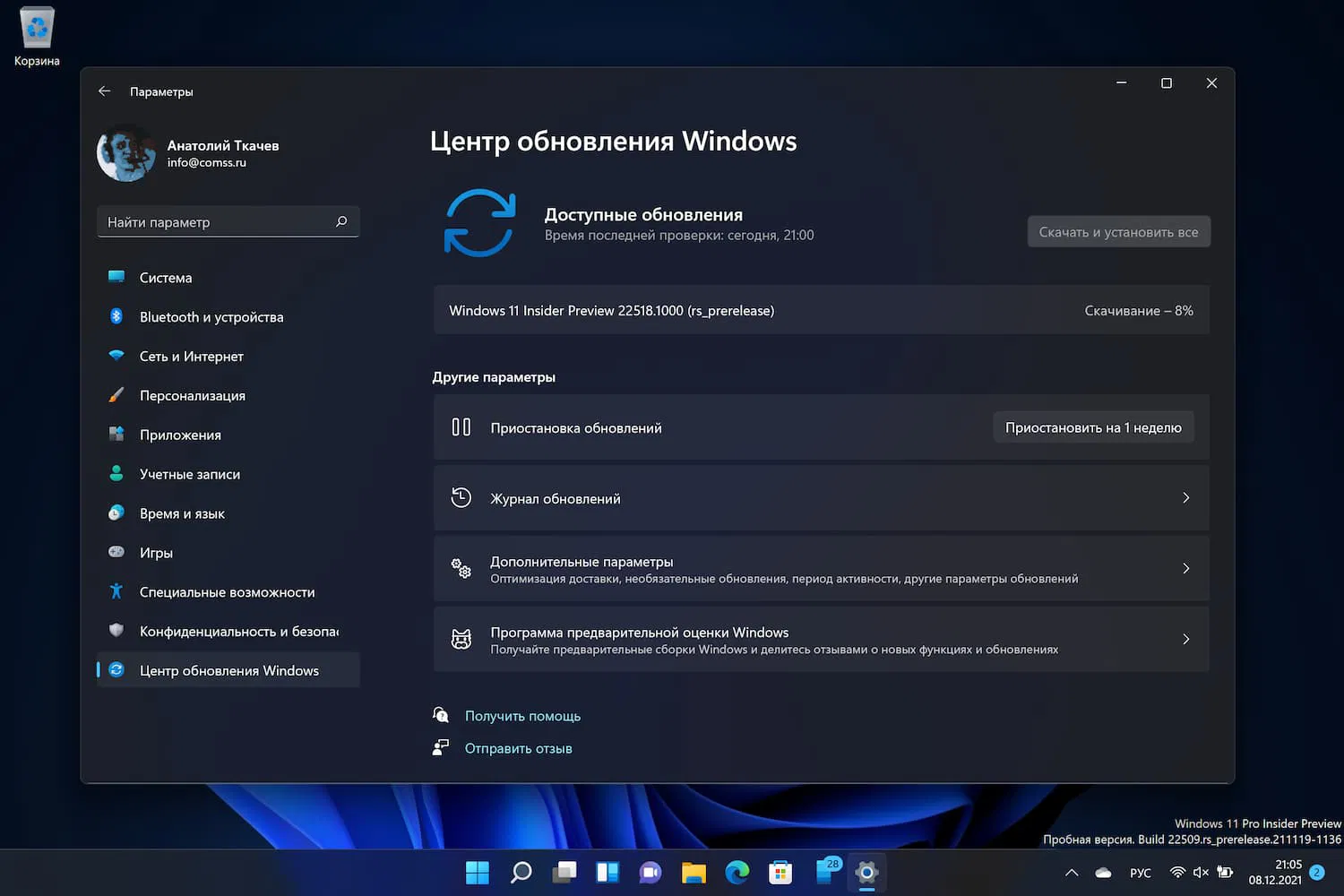Select the Сеть и Интернет section
This screenshot has height=896, width=1344.
[x=190, y=356]
